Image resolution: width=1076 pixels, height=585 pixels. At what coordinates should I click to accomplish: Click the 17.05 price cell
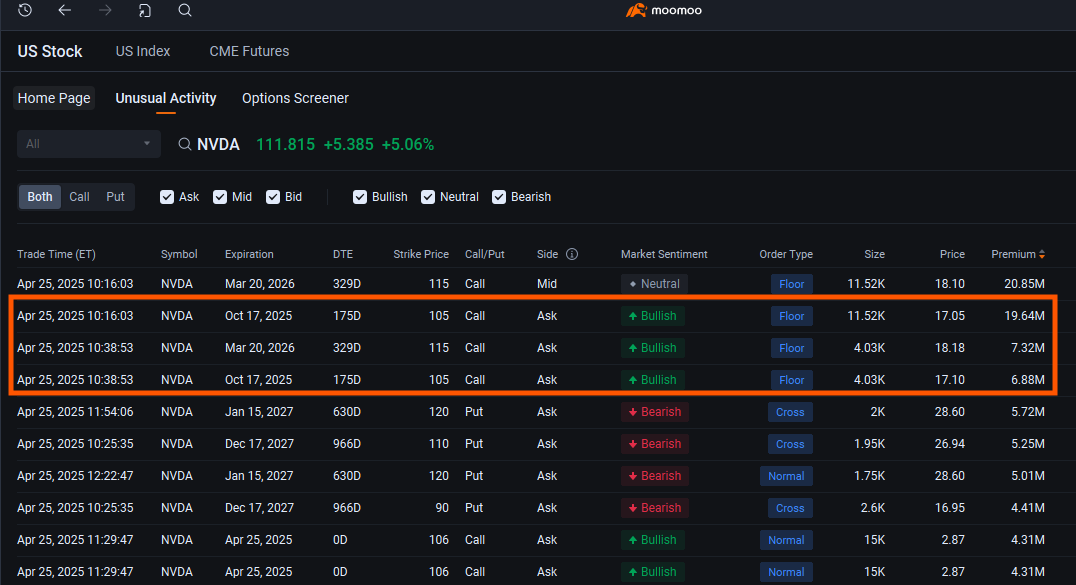pyautogui.click(x=950, y=316)
